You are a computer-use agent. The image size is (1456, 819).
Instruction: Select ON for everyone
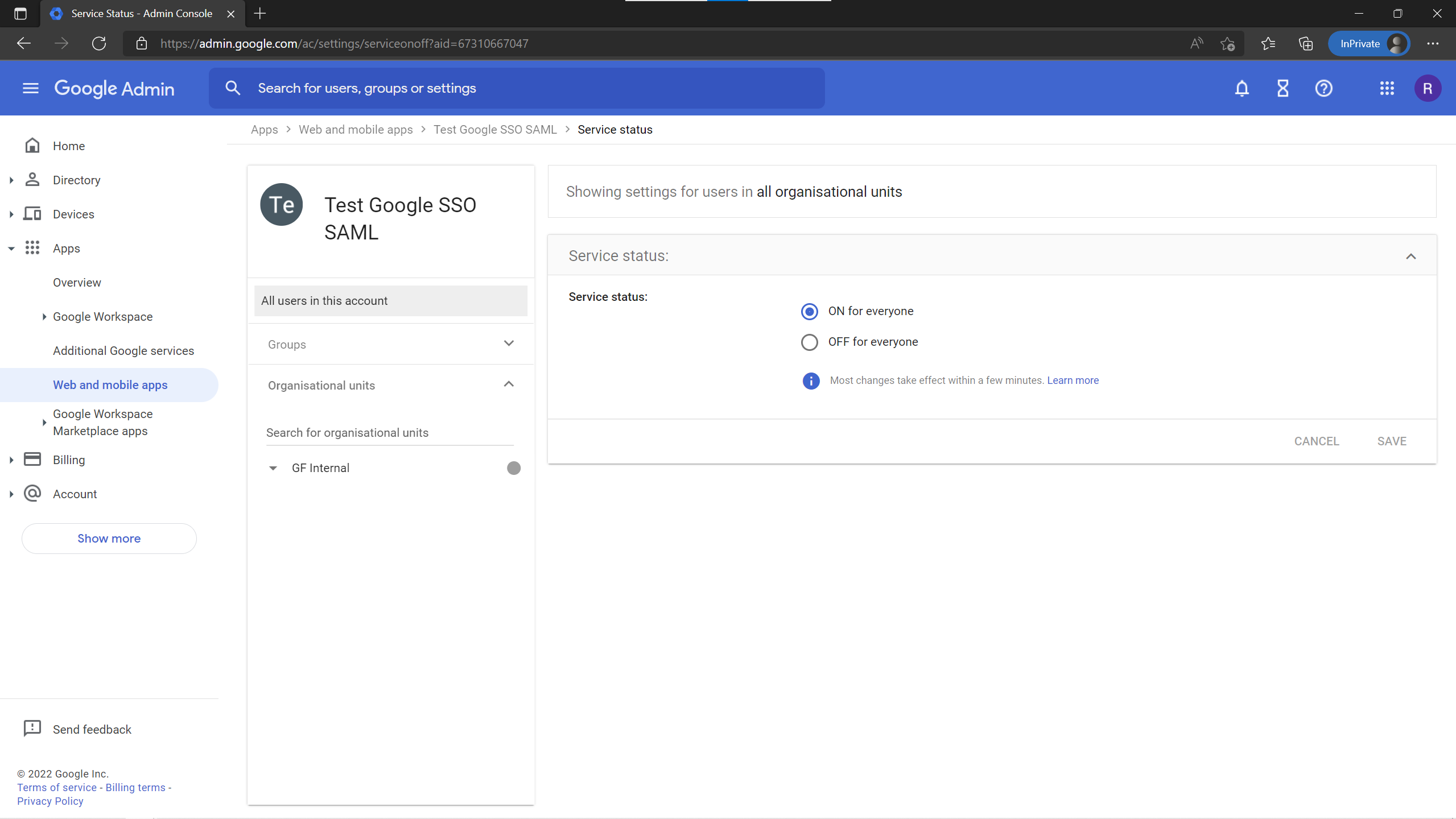tap(809, 311)
